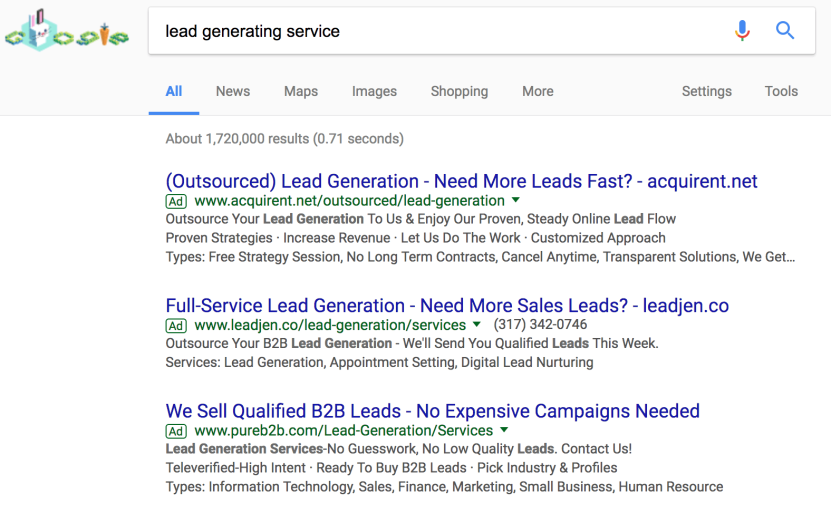831x522 pixels.
Task: Expand the More menu
Action: pos(537,91)
